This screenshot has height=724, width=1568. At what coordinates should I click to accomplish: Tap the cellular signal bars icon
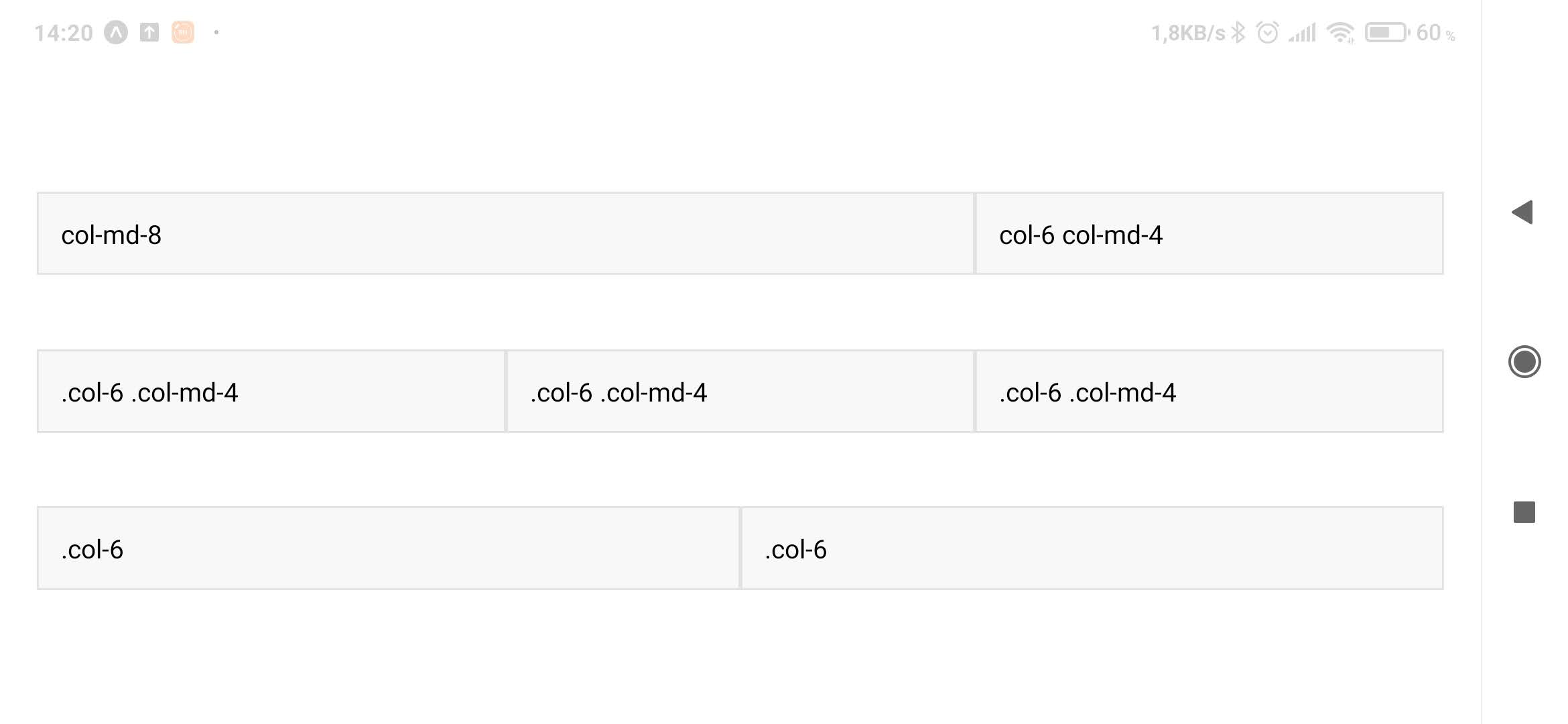[x=1303, y=32]
